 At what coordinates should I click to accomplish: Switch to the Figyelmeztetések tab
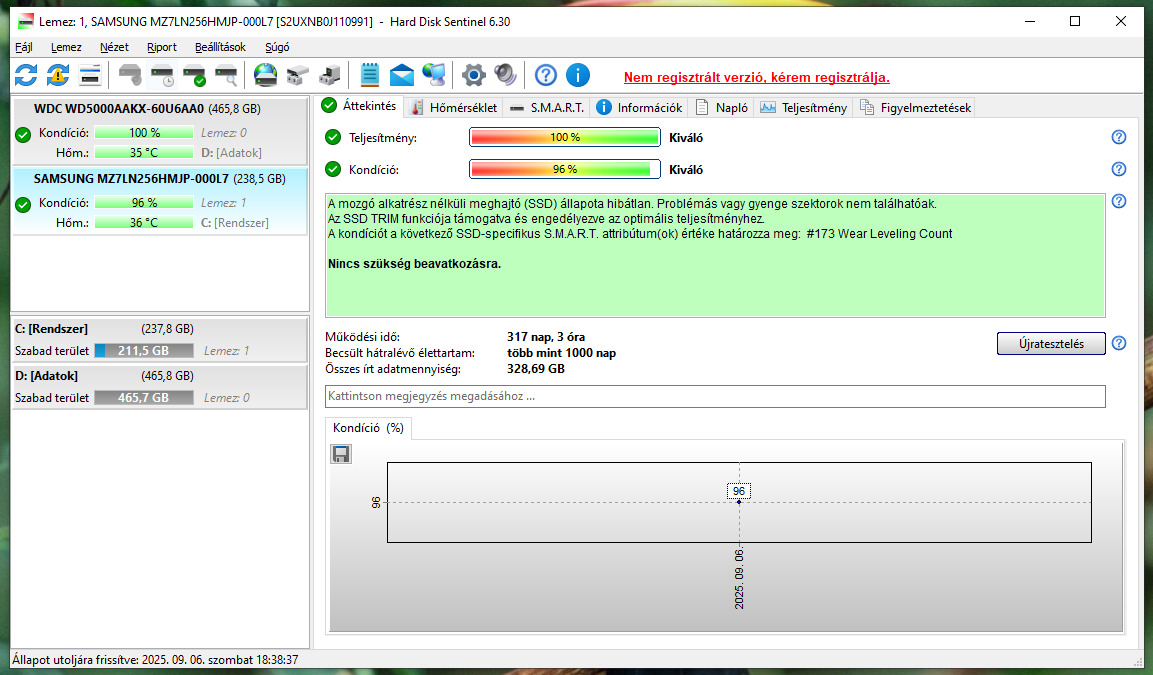pyautogui.click(x=915, y=107)
